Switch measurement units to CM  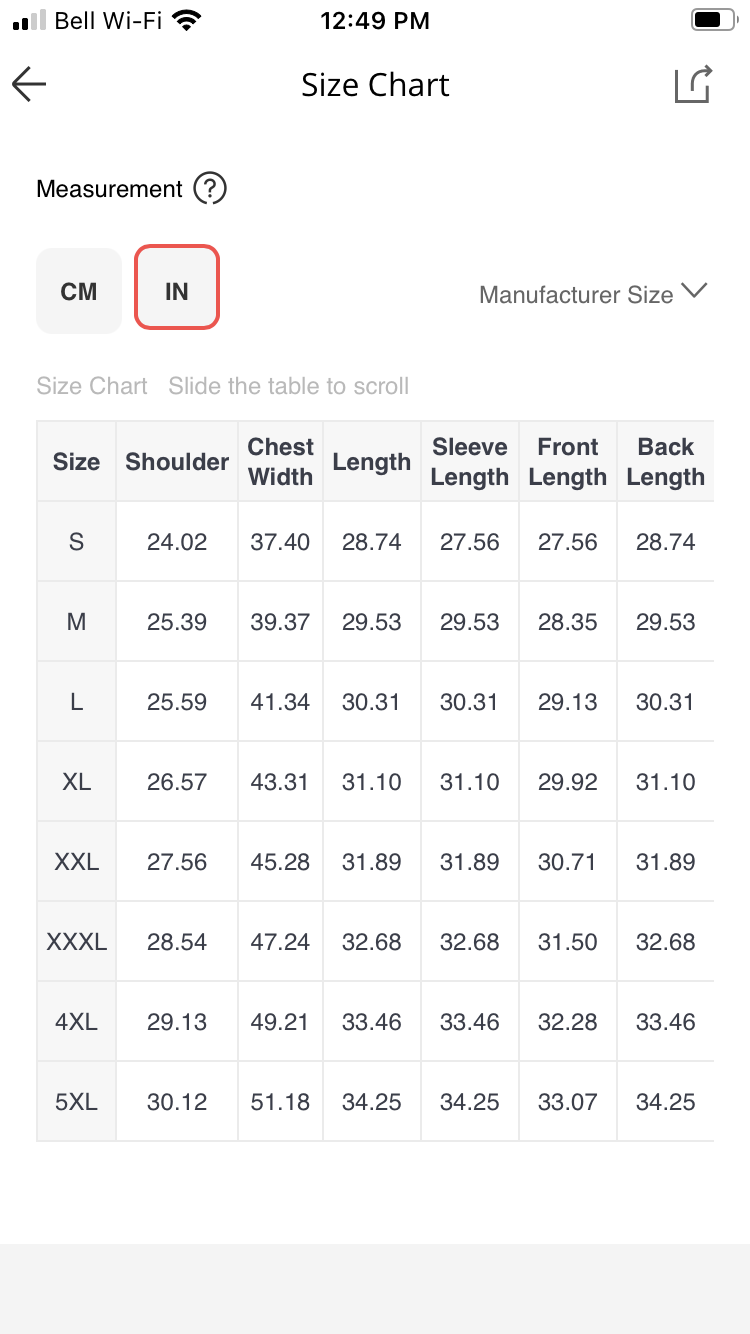tap(79, 291)
